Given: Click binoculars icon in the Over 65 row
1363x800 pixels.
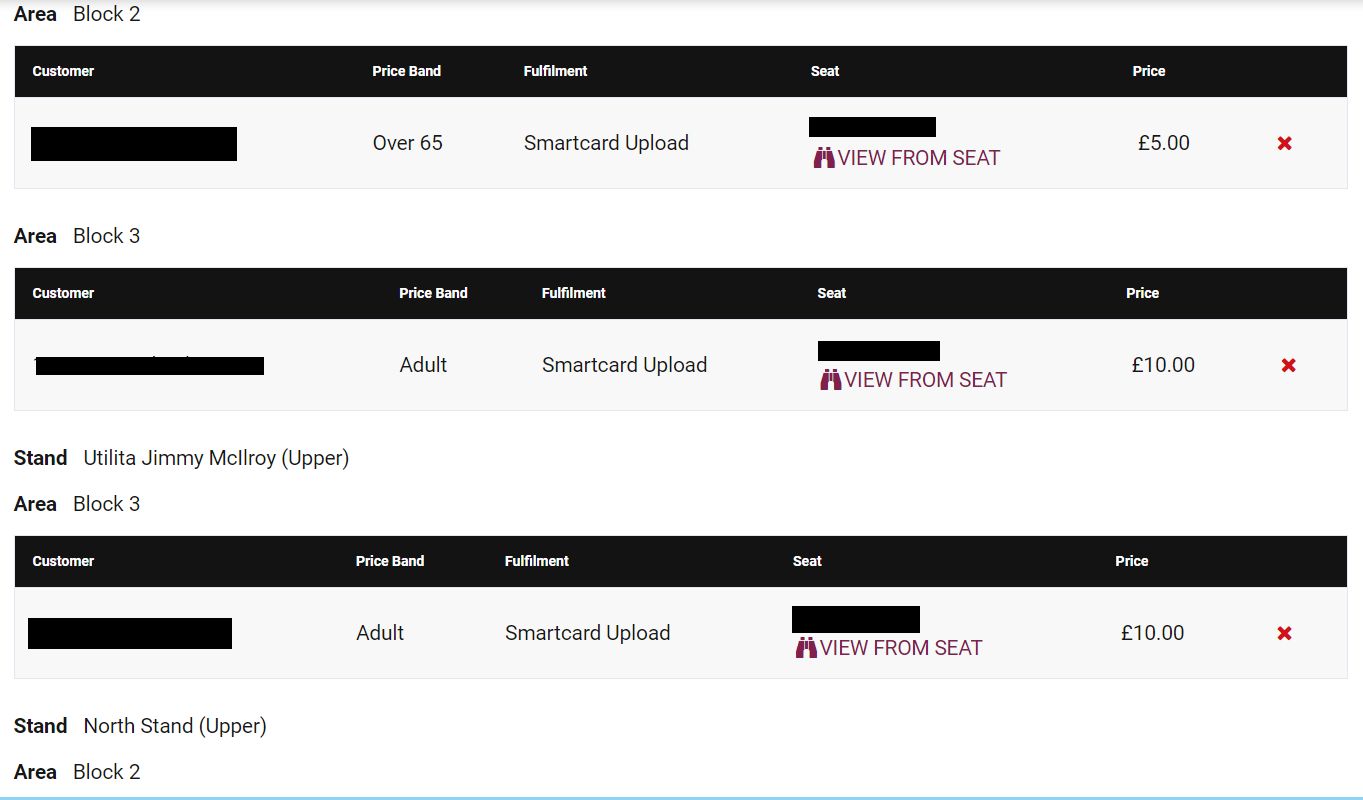Looking at the screenshot, I should [824, 158].
